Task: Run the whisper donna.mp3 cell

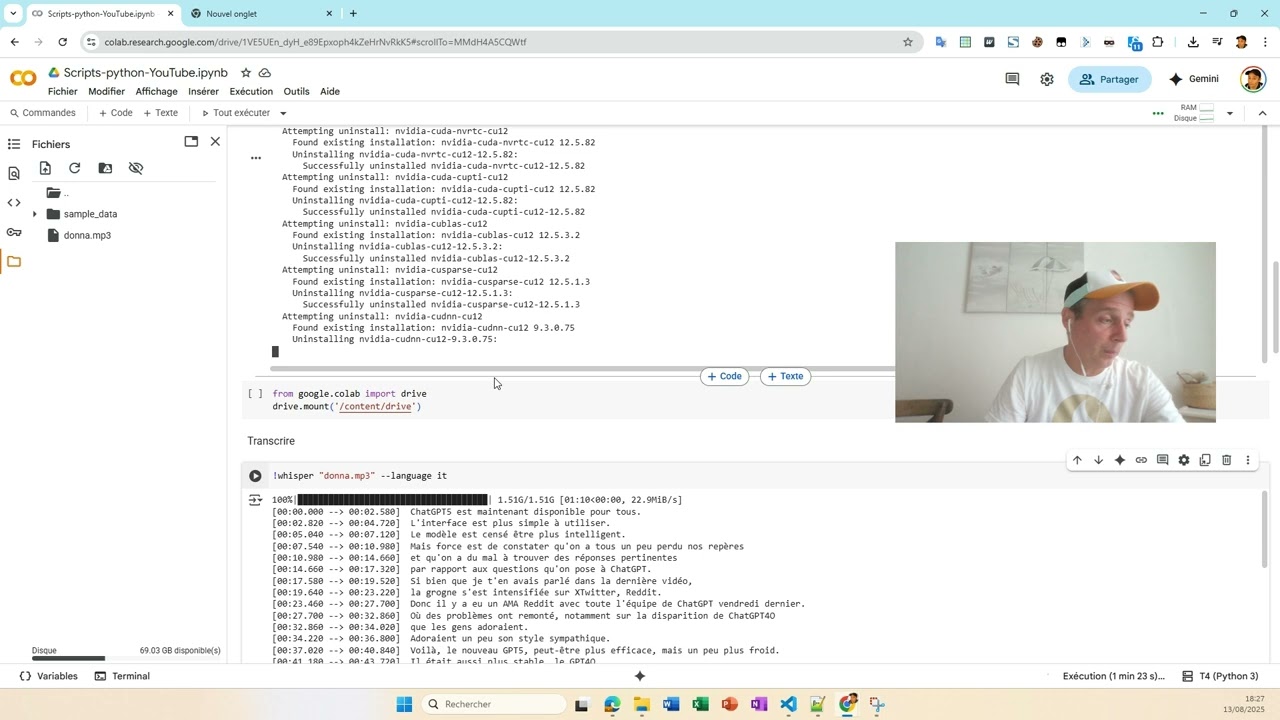Action: (255, 476)
